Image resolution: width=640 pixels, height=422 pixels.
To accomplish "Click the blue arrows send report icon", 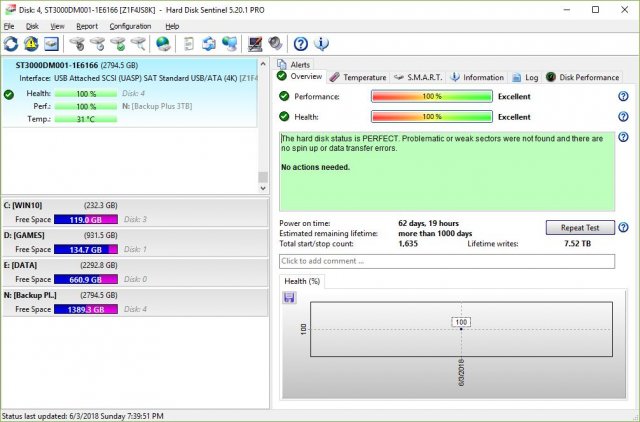I will pos(209,44).
